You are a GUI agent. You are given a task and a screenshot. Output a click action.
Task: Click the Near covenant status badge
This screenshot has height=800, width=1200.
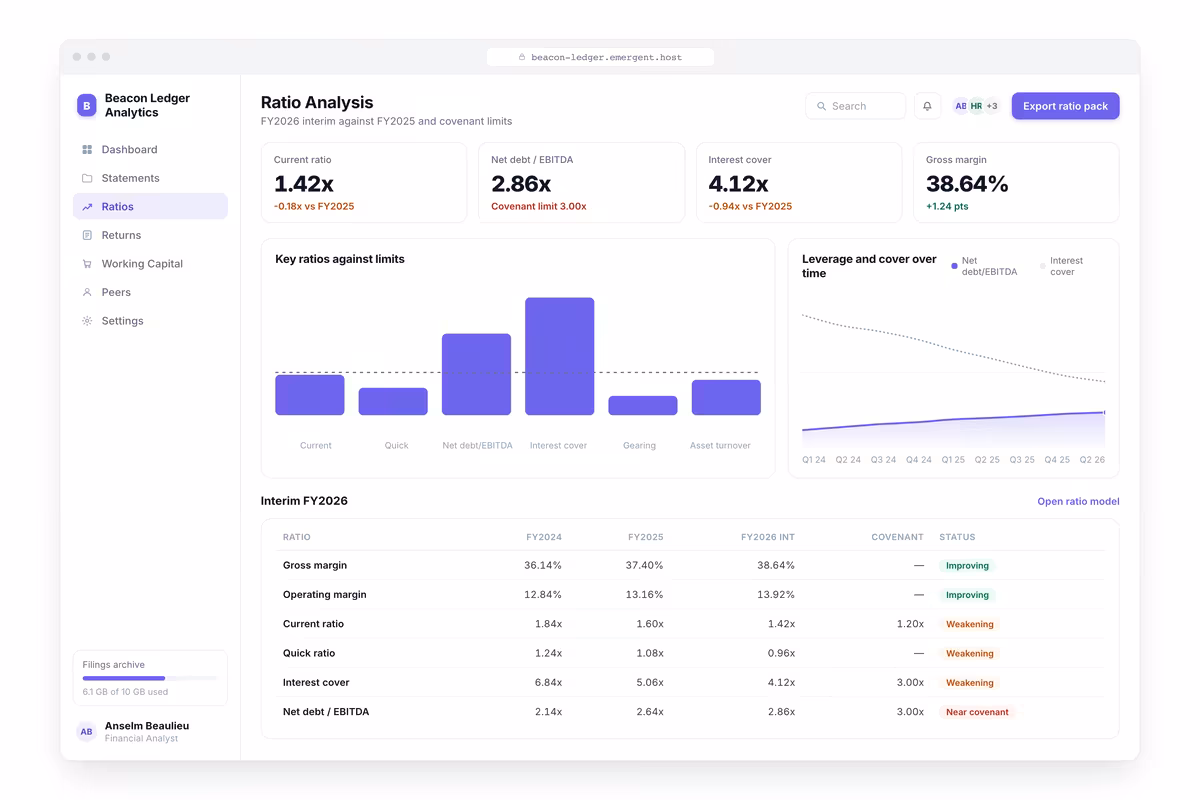(x=977, y=712)
